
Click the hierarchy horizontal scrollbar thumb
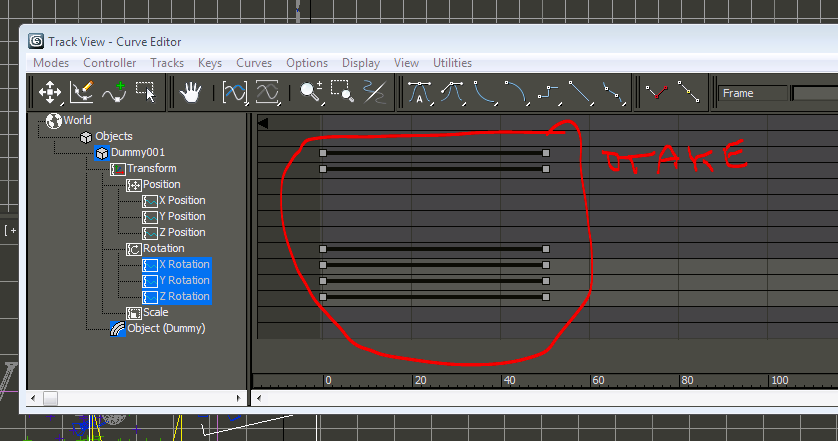(50, 398)
